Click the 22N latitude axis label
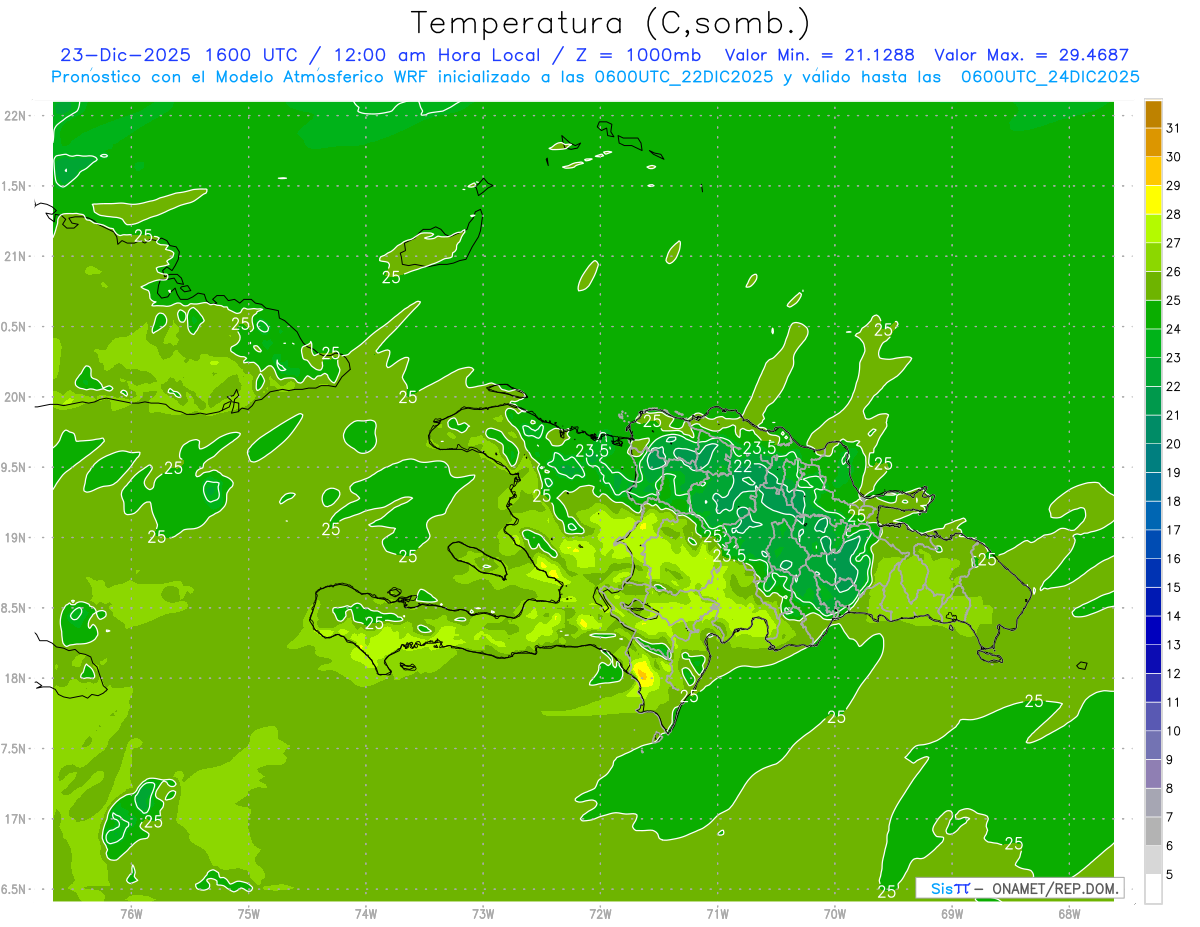 tap(16, 116)
